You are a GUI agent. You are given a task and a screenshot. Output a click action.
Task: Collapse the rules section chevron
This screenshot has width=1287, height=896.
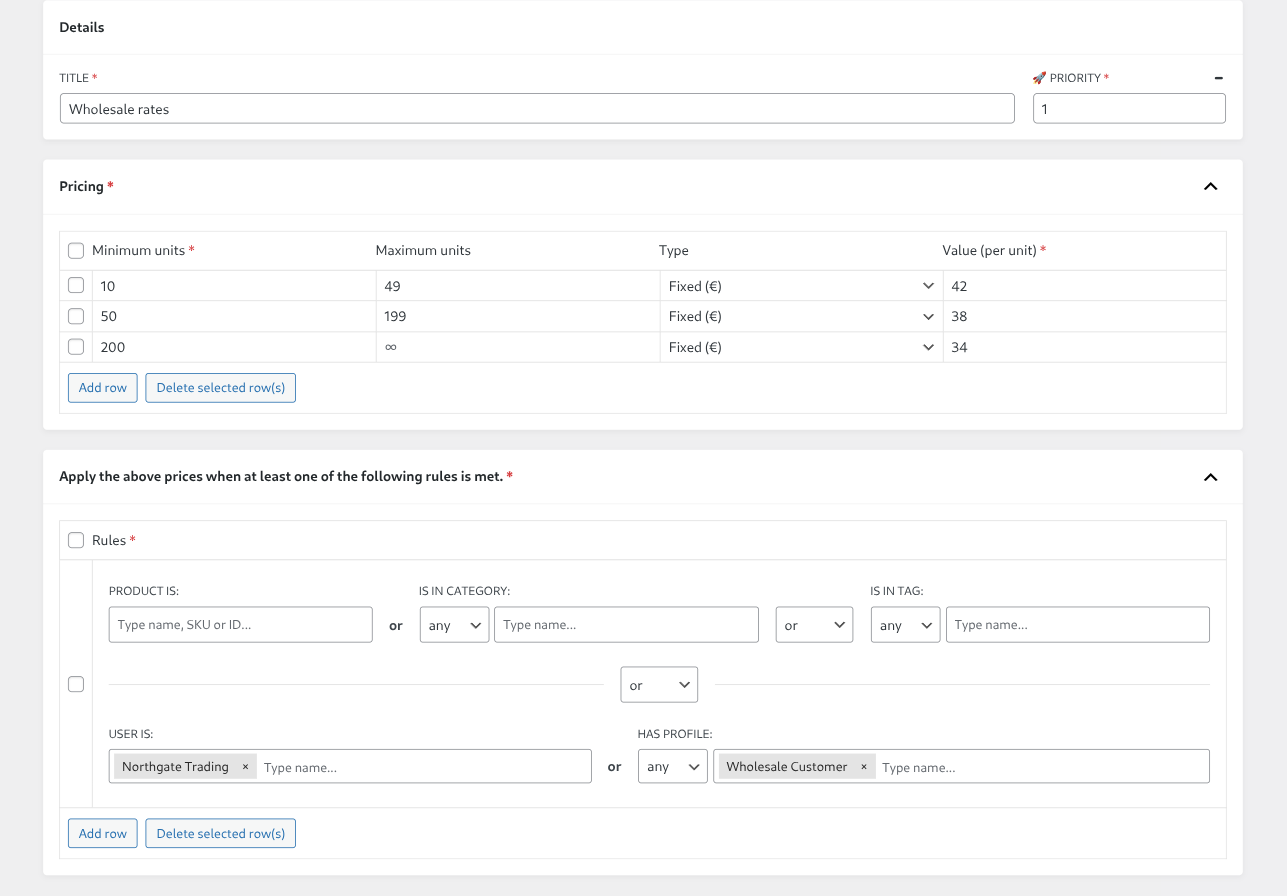(1210, 477)
